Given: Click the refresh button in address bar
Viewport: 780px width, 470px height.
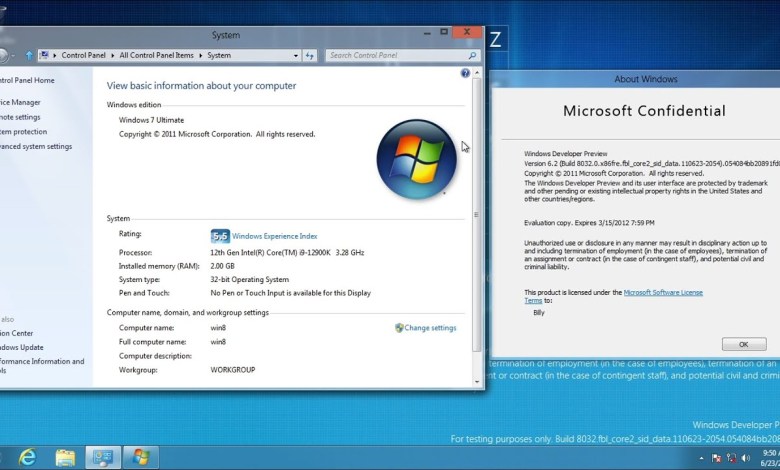Looking at the screenshot, I should coord(310,55).
